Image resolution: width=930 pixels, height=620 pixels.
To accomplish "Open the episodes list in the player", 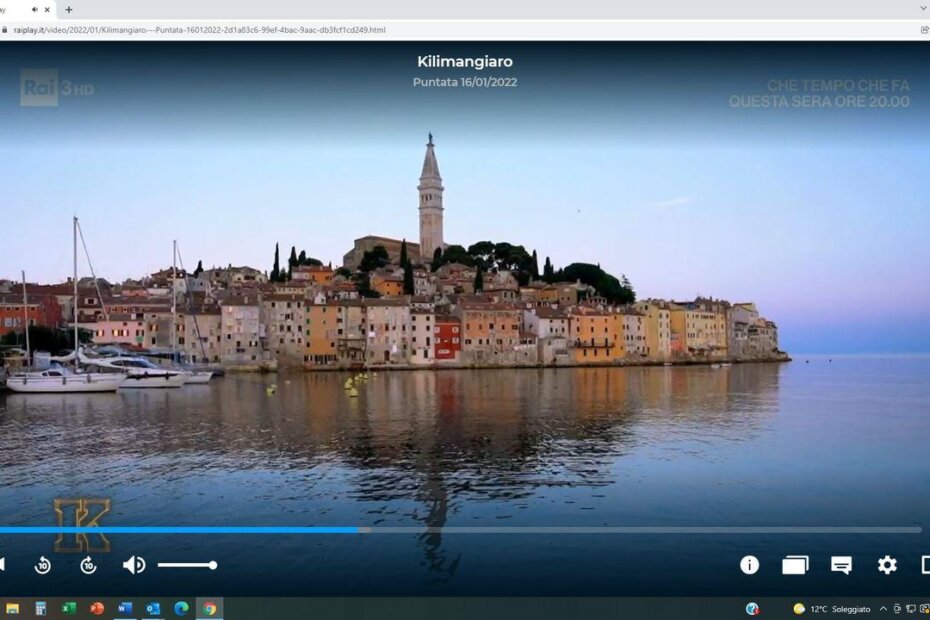I will 794,565.
